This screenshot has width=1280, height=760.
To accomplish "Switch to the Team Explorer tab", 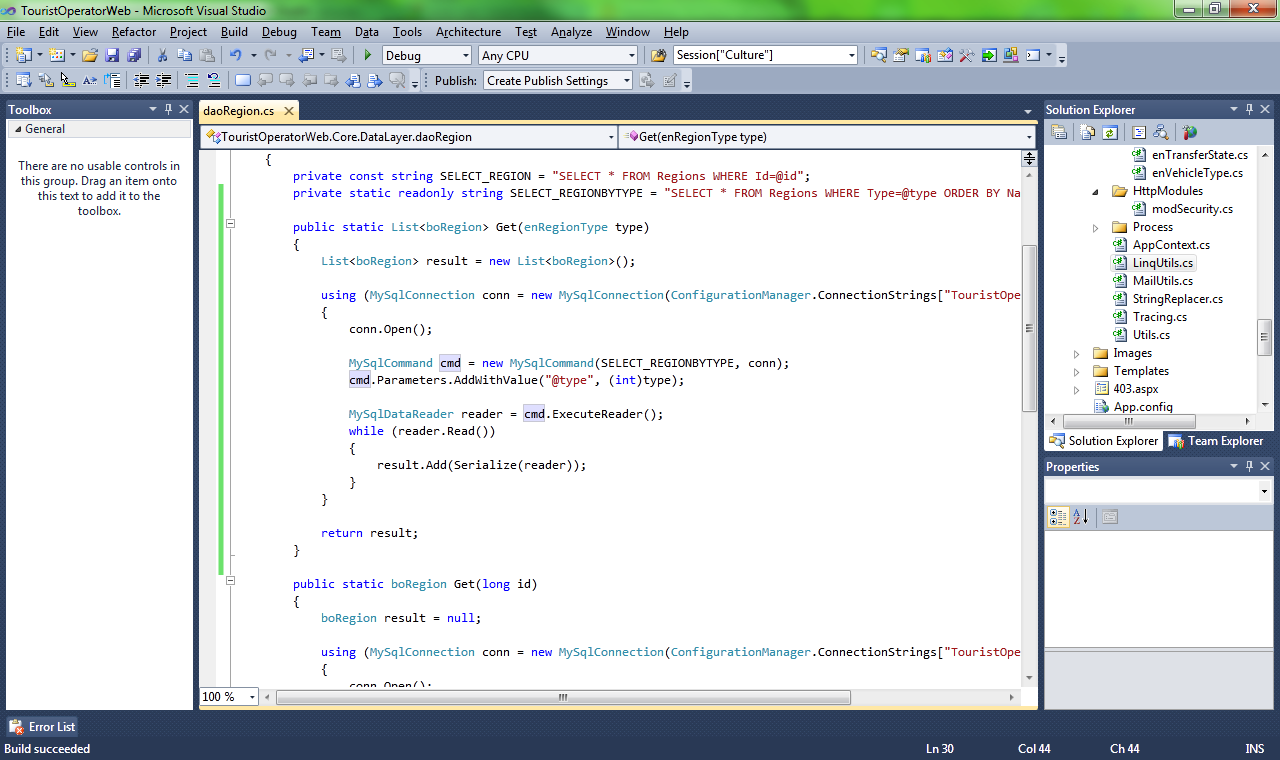I will [x=1216, y=441].
